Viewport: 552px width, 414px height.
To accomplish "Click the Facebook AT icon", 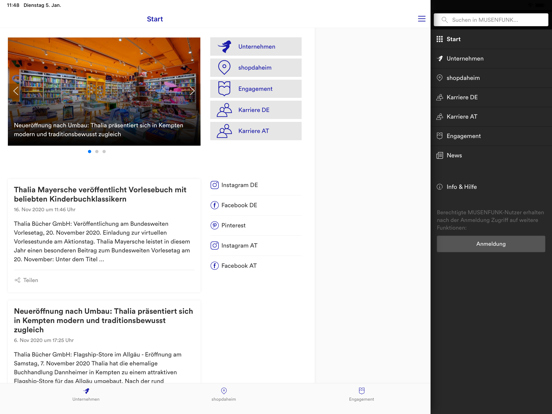I will (x=214, y=266).
